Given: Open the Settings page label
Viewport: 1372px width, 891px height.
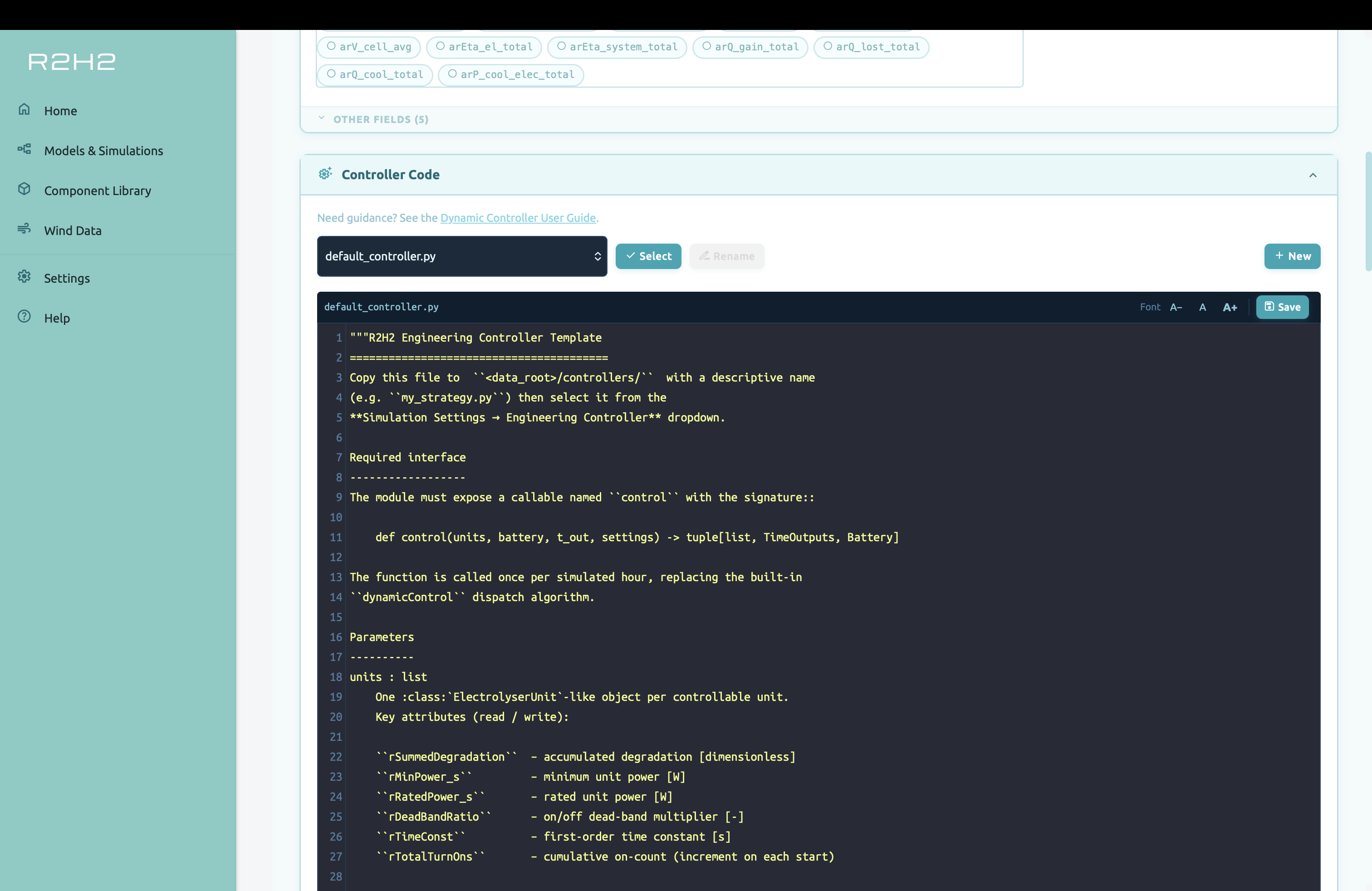Looking at the screenshot, I should (67, 279).
